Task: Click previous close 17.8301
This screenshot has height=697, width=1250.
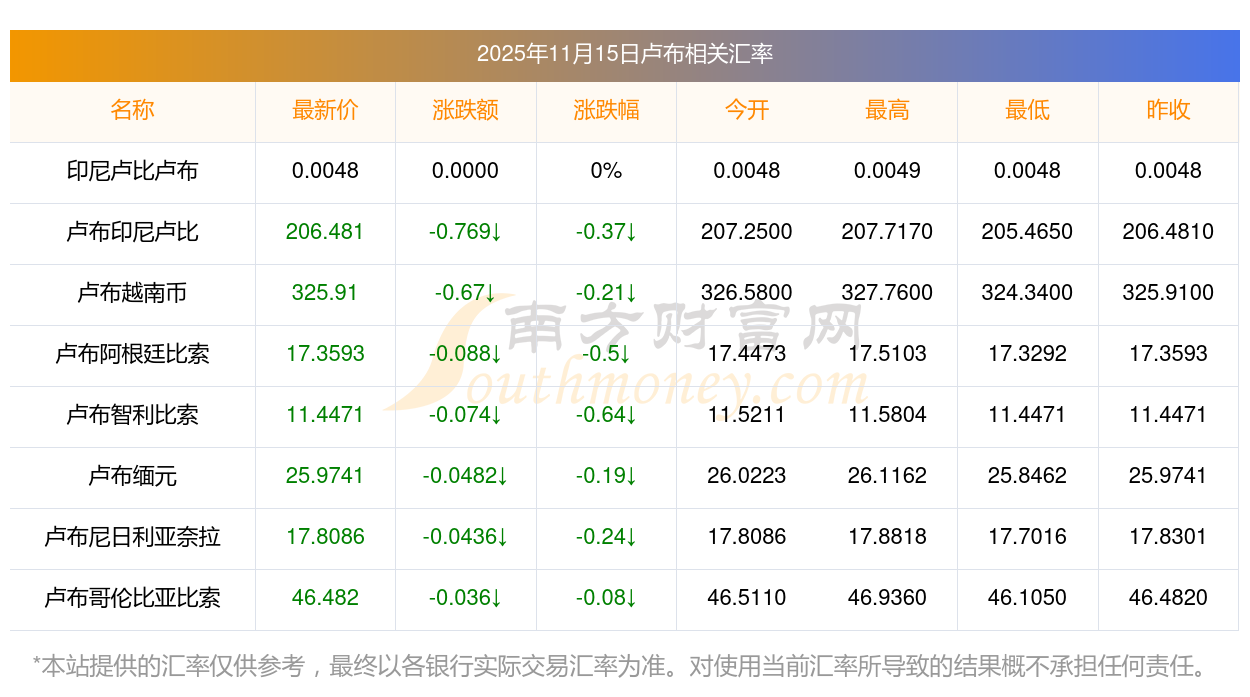Action: coord(1168,537)
